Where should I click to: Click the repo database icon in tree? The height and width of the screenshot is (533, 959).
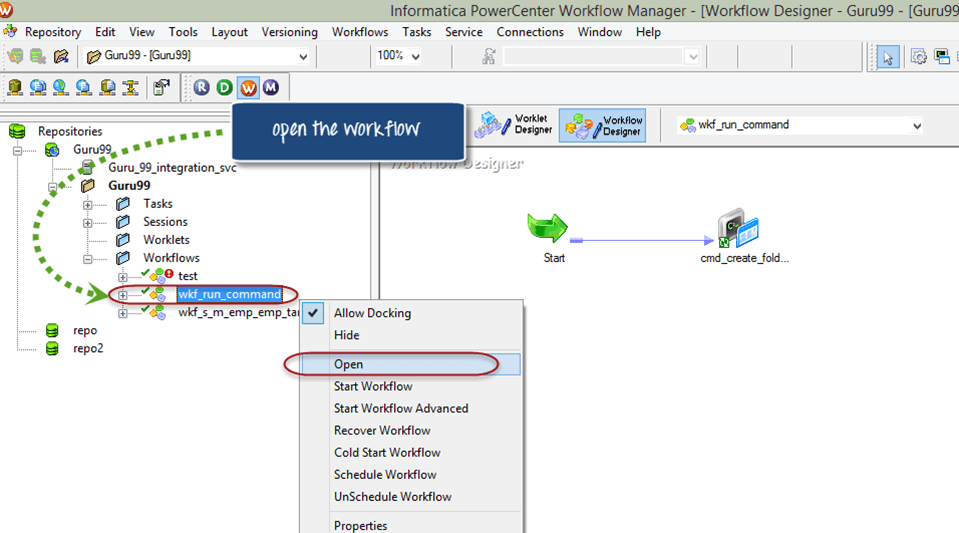[52, 330]
